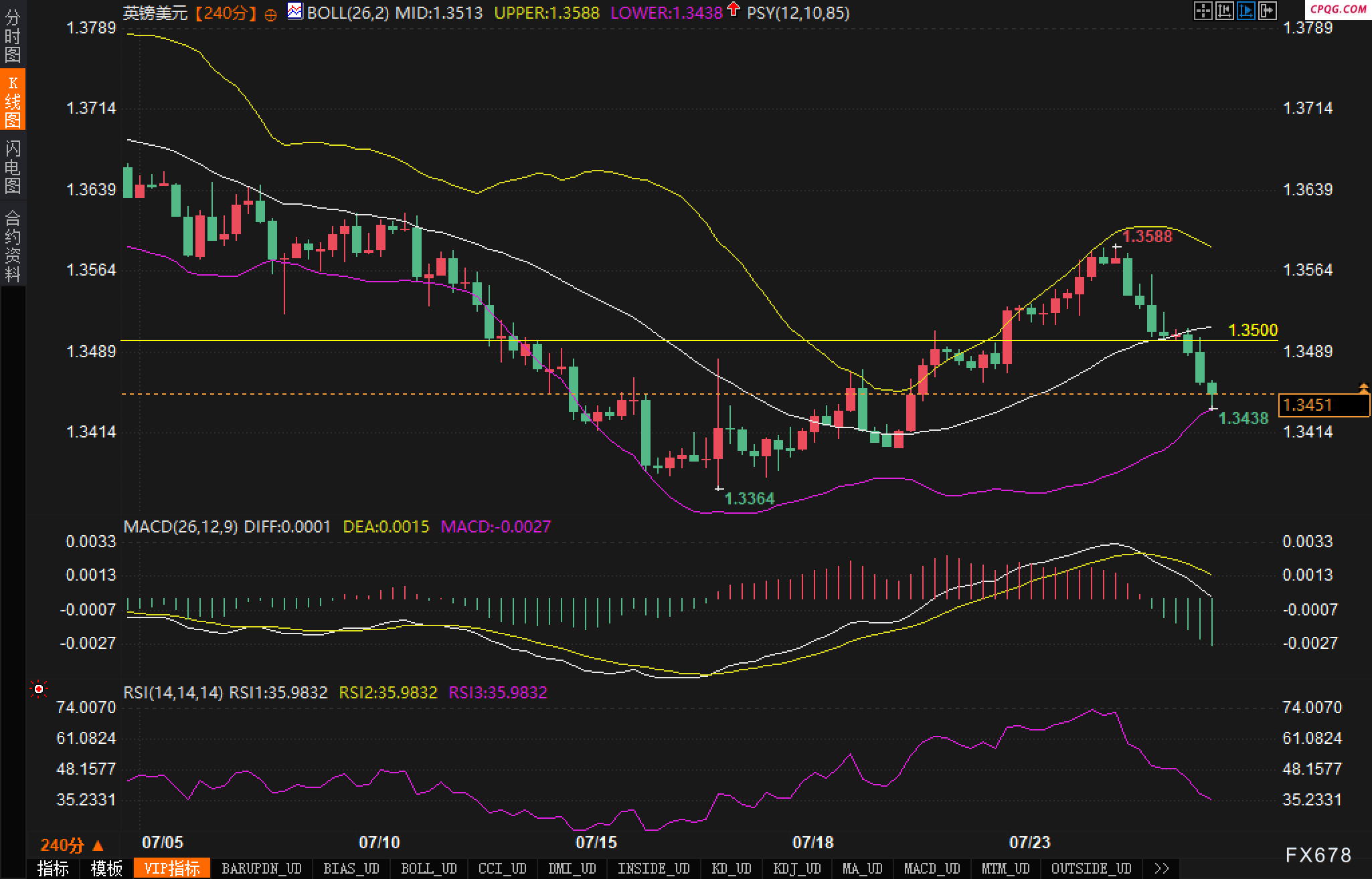Click the blue highlighted chart mode icon

pos(1246,11)
